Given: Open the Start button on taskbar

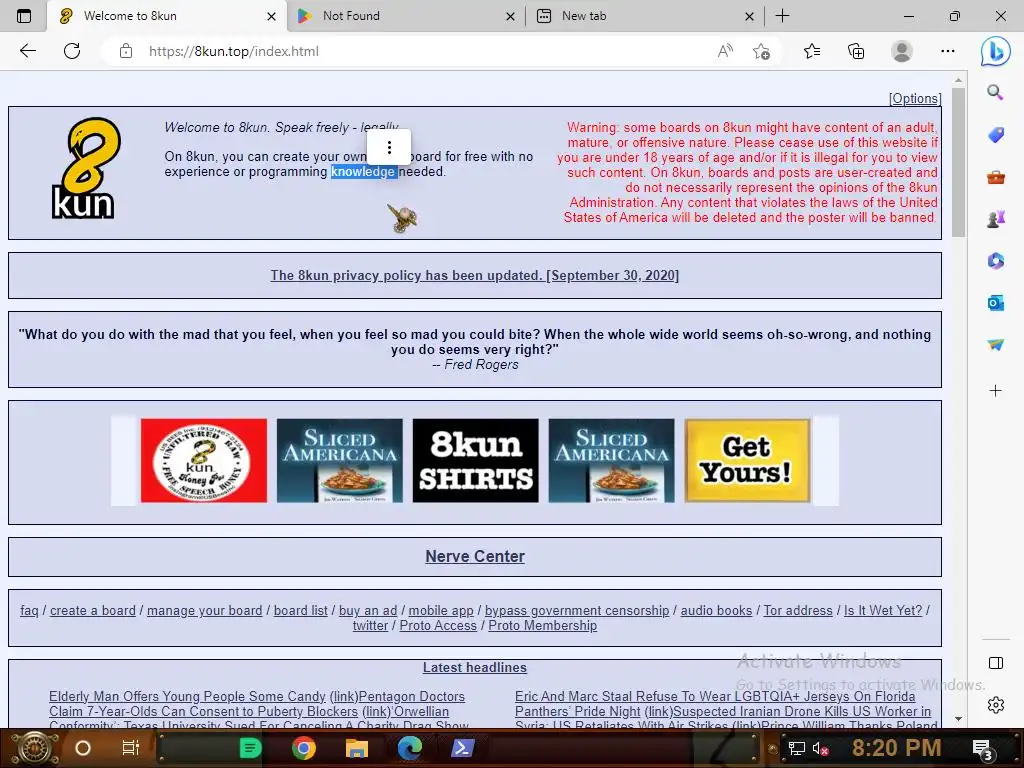Looking at the screenshot, I should pyautogui.click(x=33, y=748).
